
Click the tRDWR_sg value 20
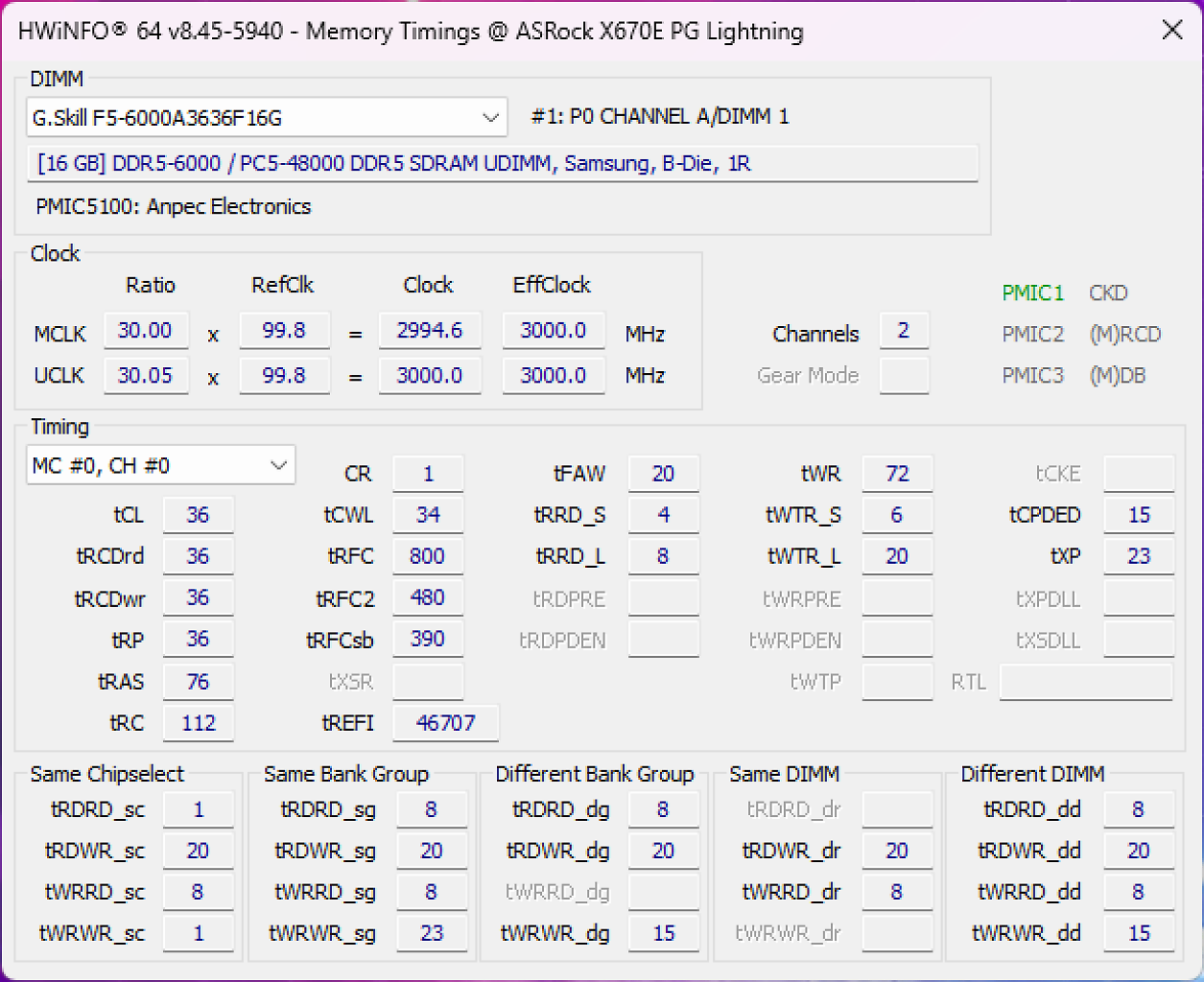point(432,851)
